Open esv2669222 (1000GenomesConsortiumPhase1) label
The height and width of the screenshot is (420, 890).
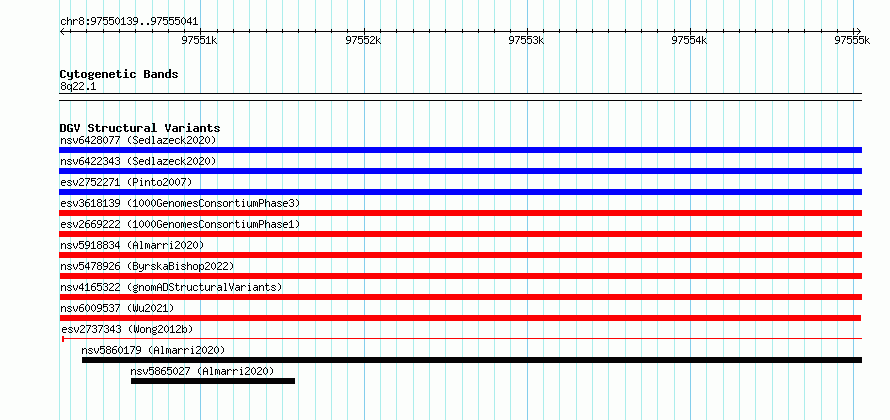pos(180,224)
